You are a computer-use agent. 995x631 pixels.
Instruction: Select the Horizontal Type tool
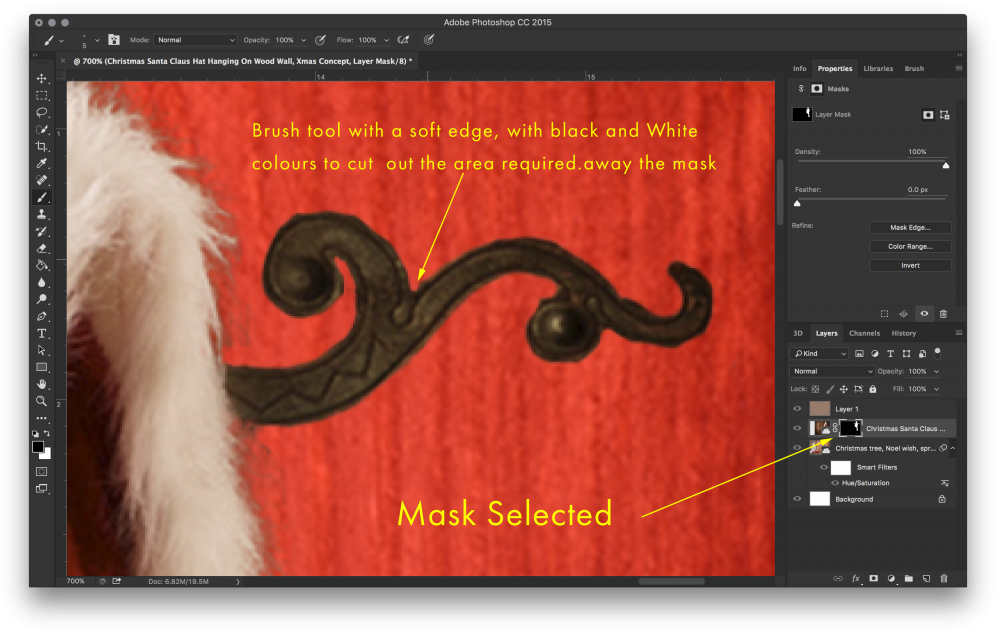pyautogui.click(x=42, y=333)
